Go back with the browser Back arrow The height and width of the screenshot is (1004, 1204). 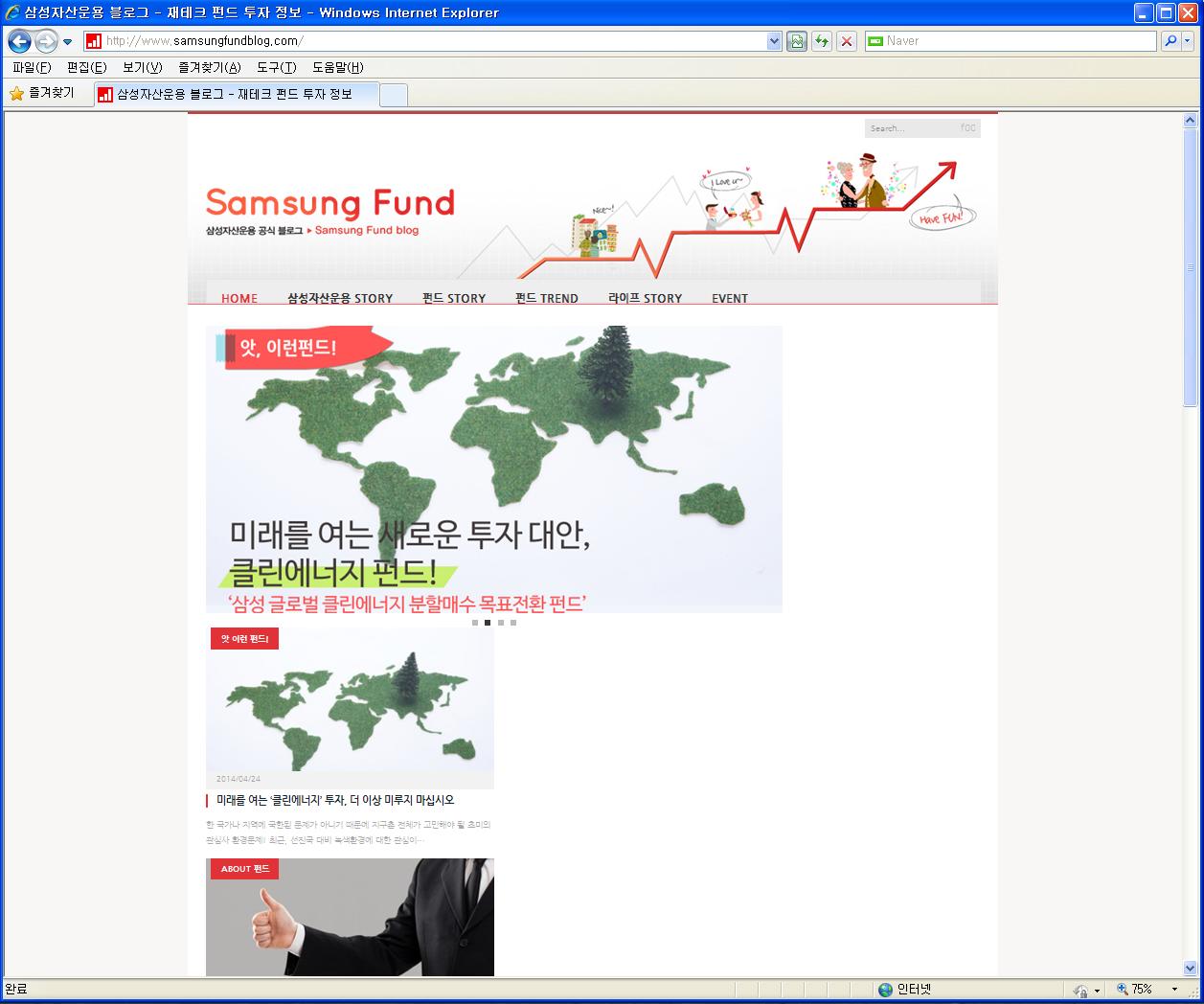click(x=19, y=41)
